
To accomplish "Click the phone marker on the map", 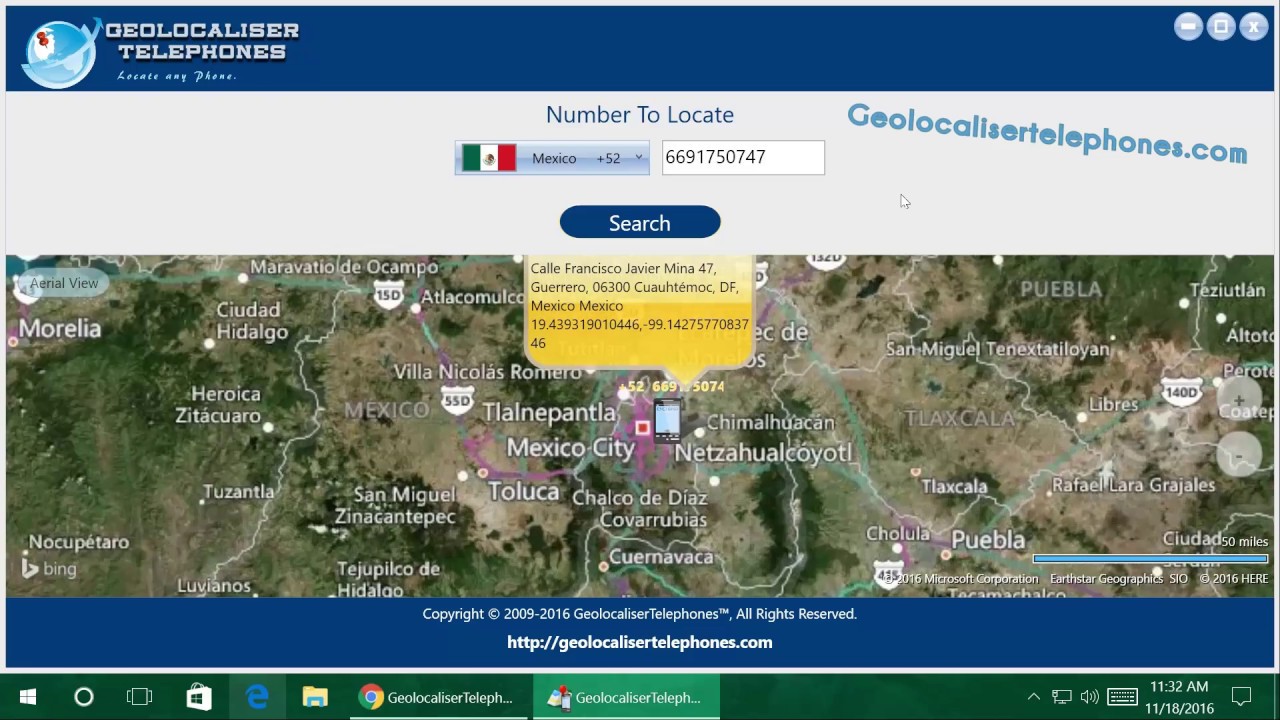I will pos(667,420).
